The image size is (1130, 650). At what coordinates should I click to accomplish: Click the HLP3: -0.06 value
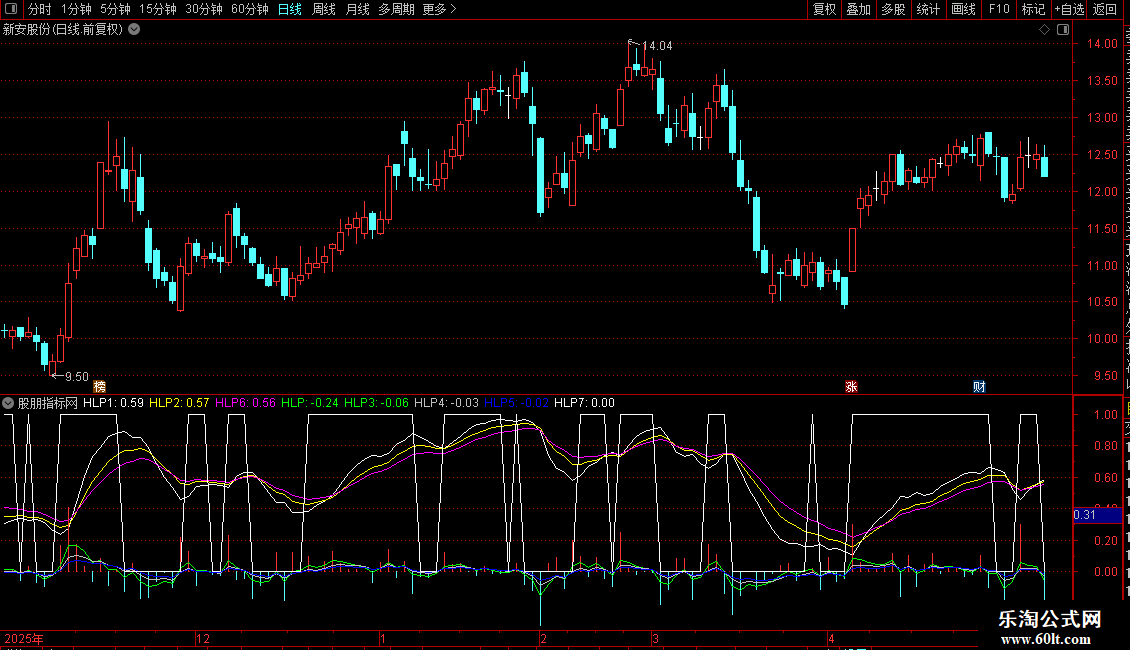(x=376, y=403)
